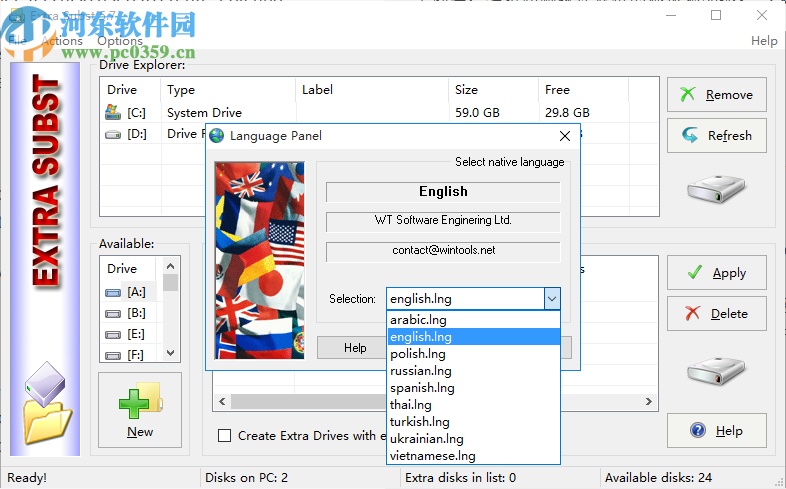
Task: Close the Language Panel dialog
Action: [565, 136]
